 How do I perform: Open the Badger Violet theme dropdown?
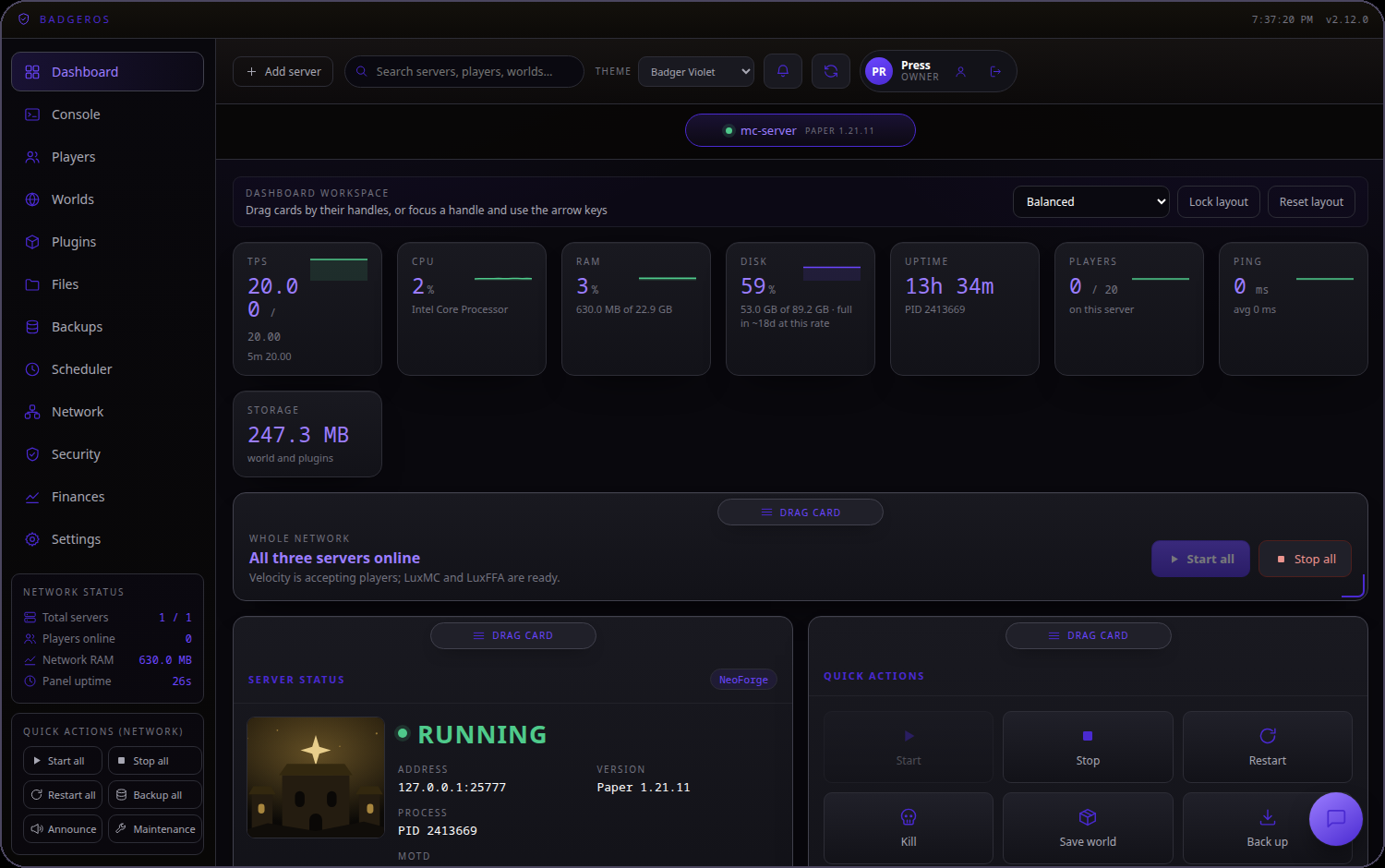click(x=696, y=72)
